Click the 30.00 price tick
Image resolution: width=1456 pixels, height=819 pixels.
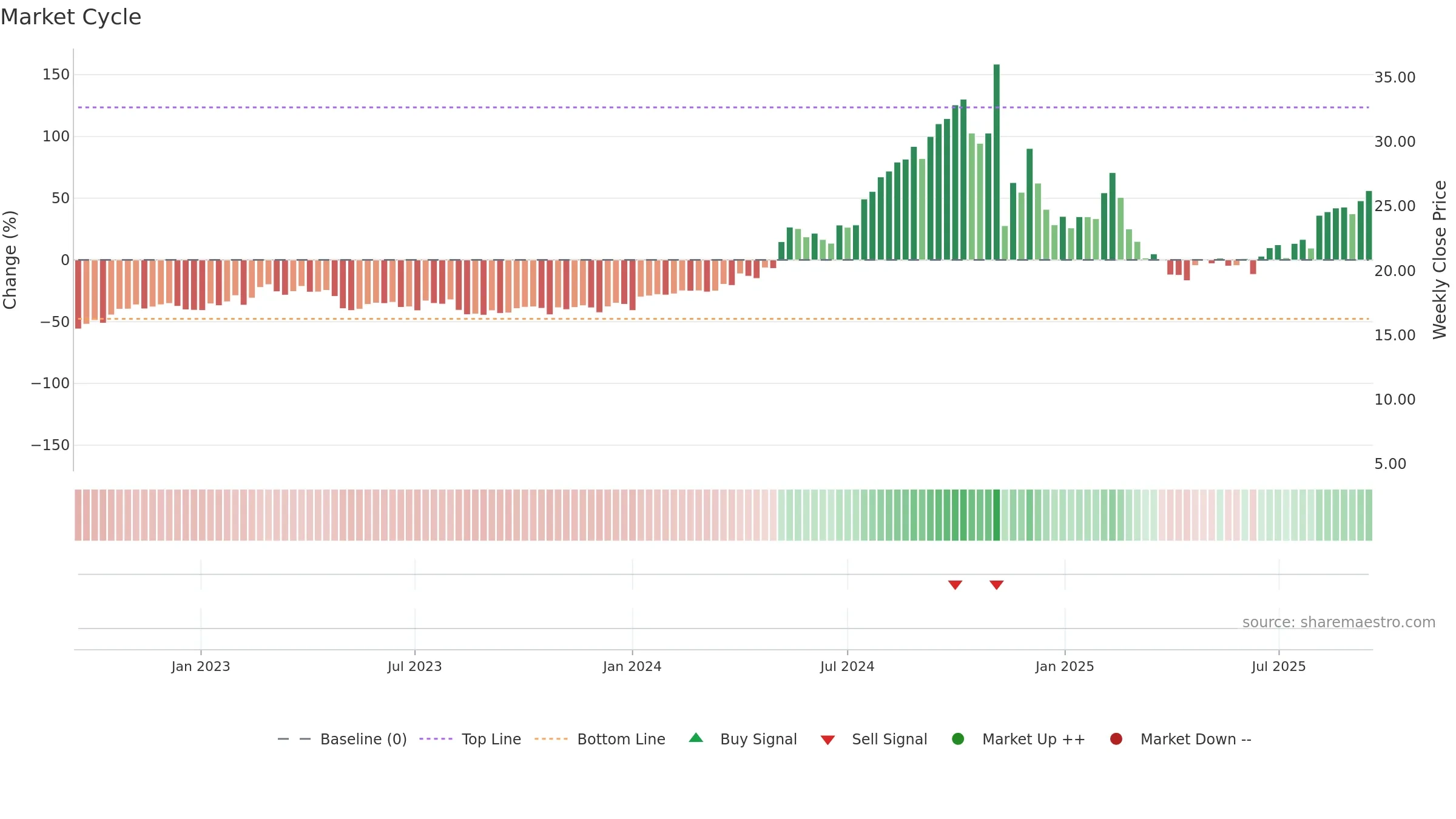click(x=1395, y=142)
